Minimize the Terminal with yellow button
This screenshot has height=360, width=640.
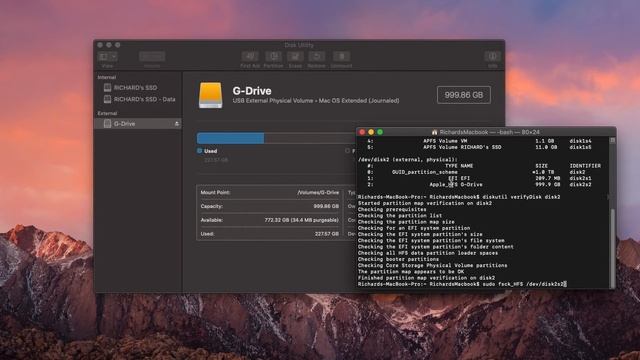[x=371, y=132]
